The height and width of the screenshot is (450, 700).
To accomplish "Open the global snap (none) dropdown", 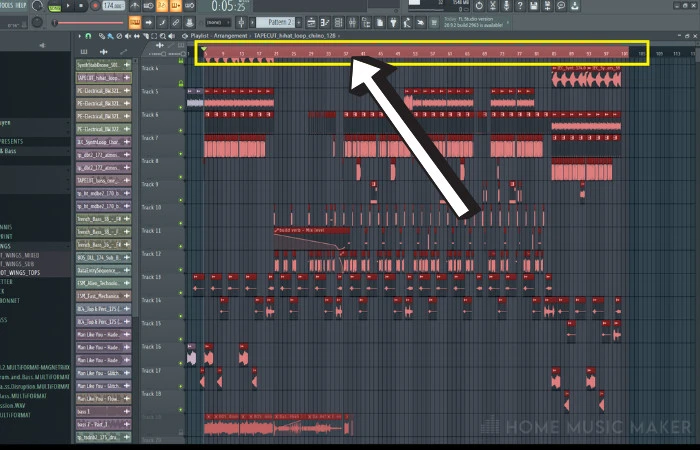I will pos(218,22).
